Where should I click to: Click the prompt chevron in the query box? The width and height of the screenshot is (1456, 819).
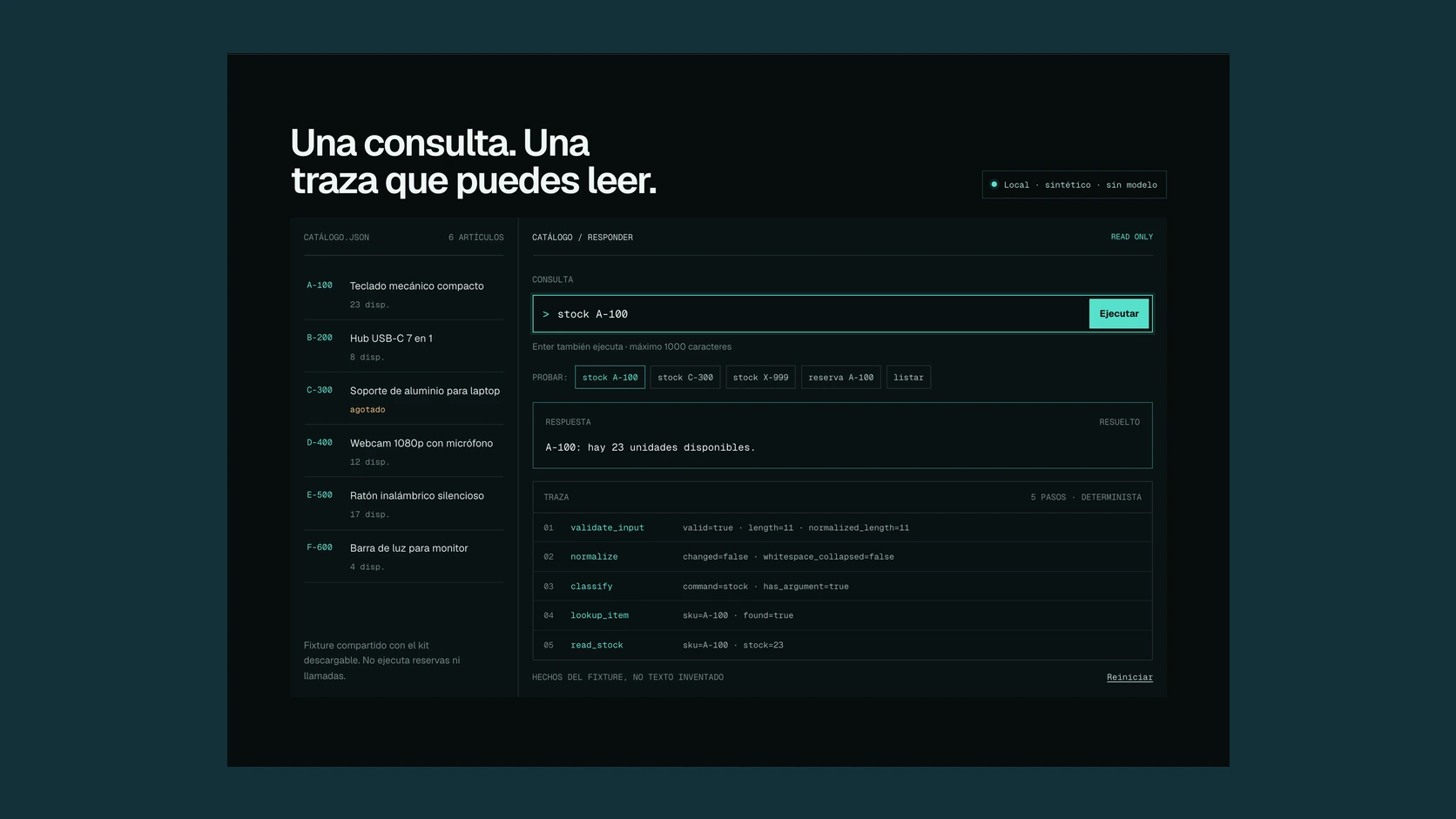pyautogui.click(x=546, y=314)
